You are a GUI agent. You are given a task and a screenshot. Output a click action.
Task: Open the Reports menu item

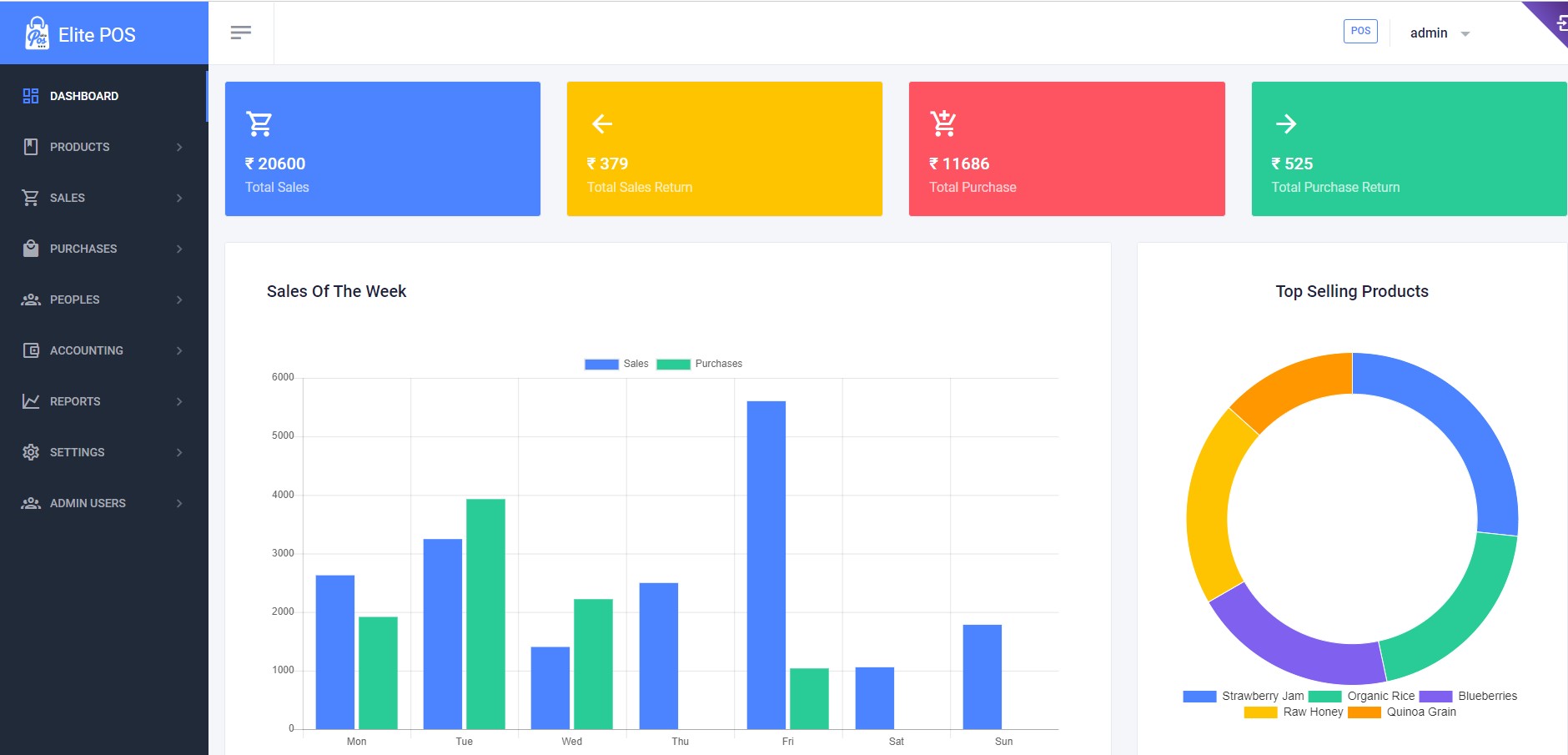(103, 401)
